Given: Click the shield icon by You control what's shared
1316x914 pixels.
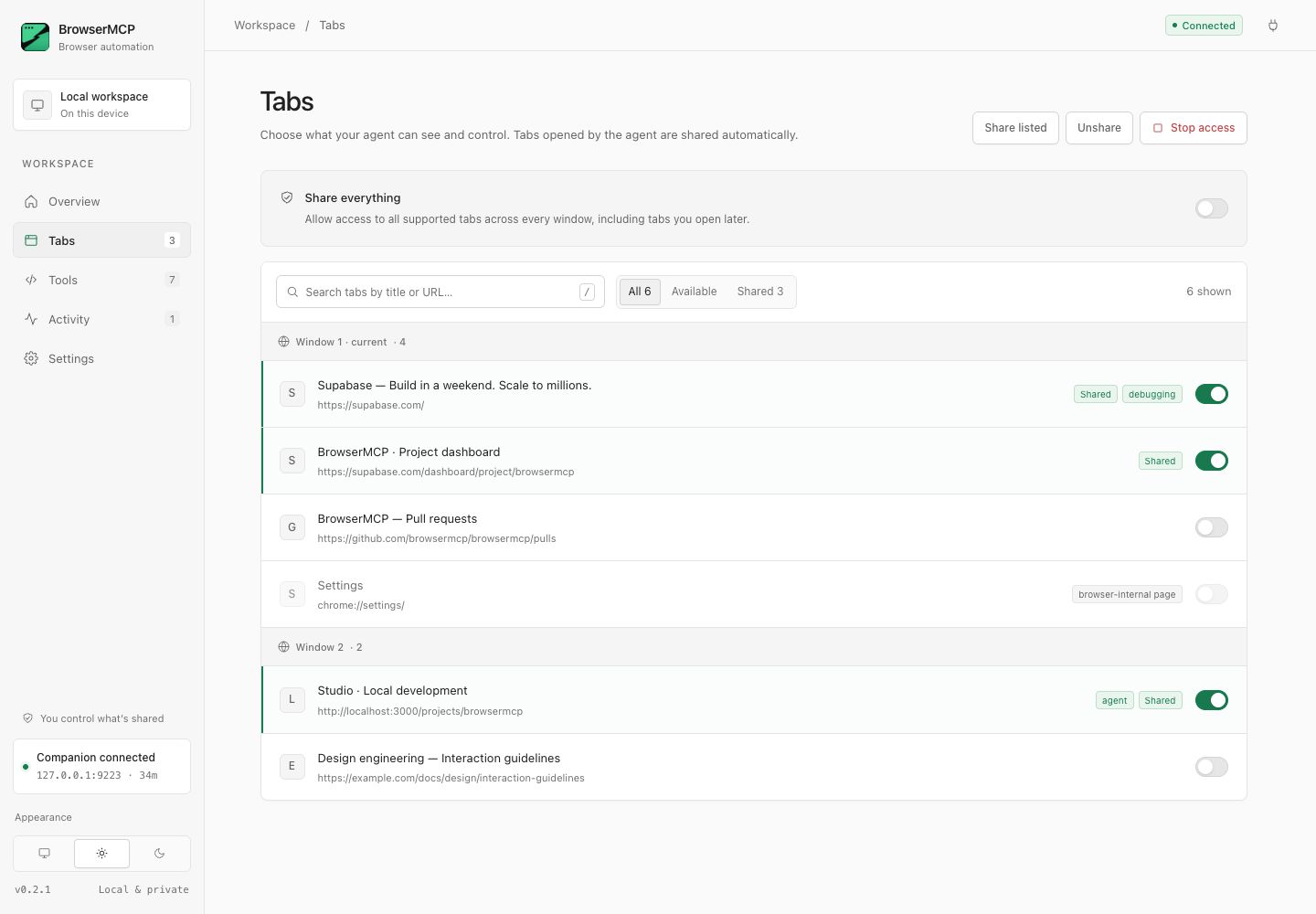Looking at the screenshot, I should [27, 718].
